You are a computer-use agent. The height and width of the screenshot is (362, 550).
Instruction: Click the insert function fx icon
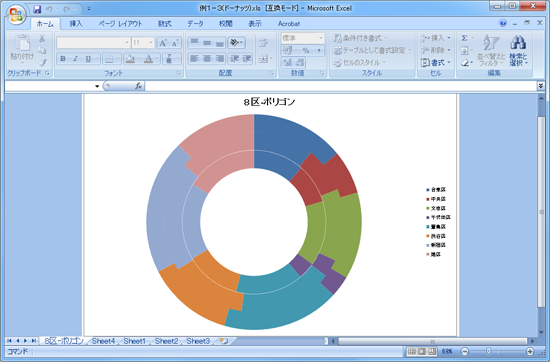tap(139, 86)
